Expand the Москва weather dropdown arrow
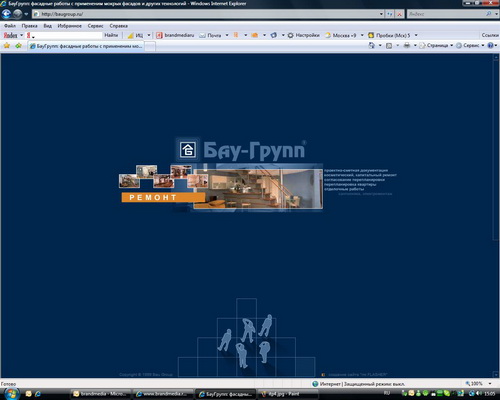The height and width of the screenshot is (400, 500). 362,35
